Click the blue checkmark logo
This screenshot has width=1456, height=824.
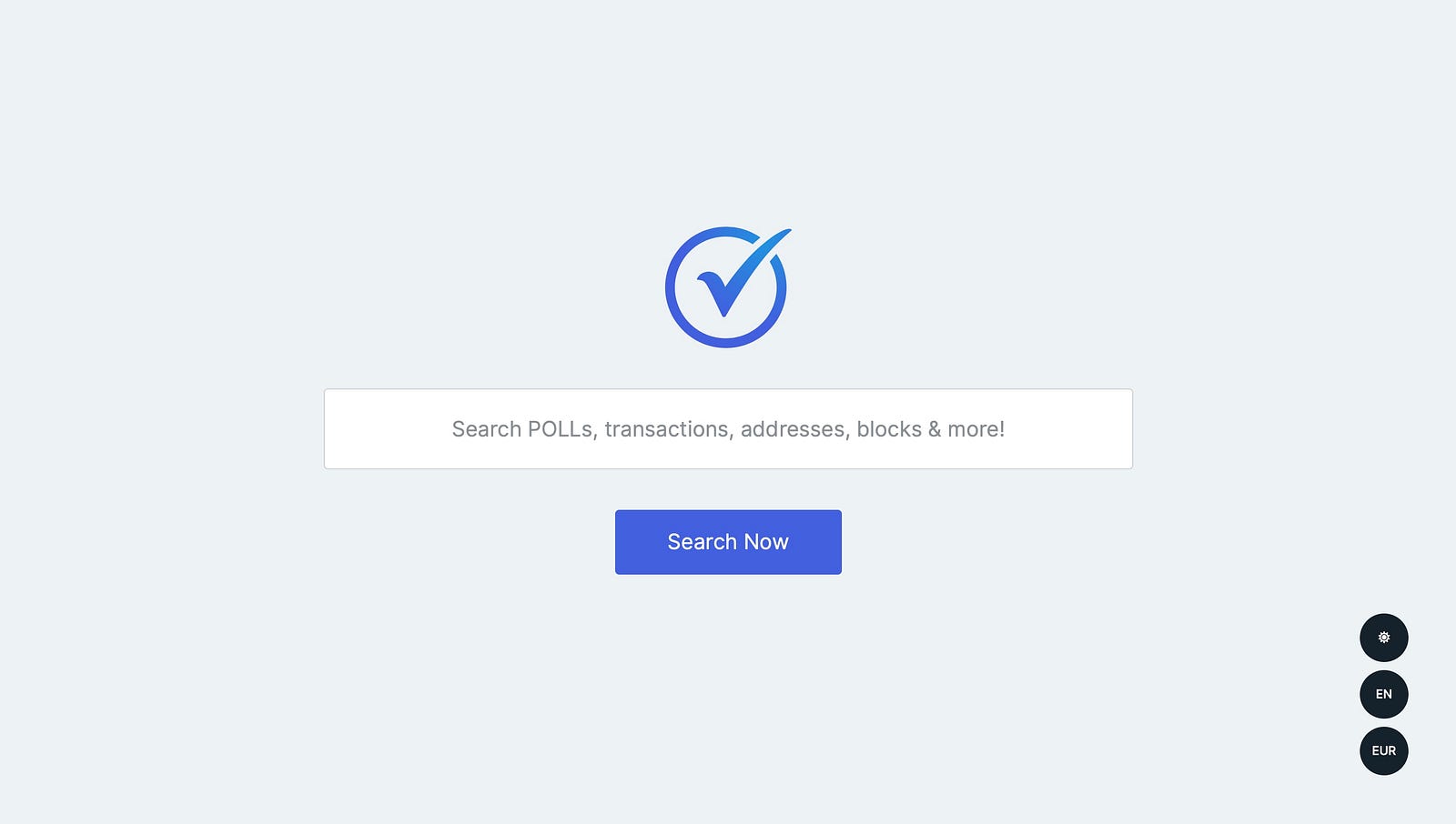tap(726, 286)
